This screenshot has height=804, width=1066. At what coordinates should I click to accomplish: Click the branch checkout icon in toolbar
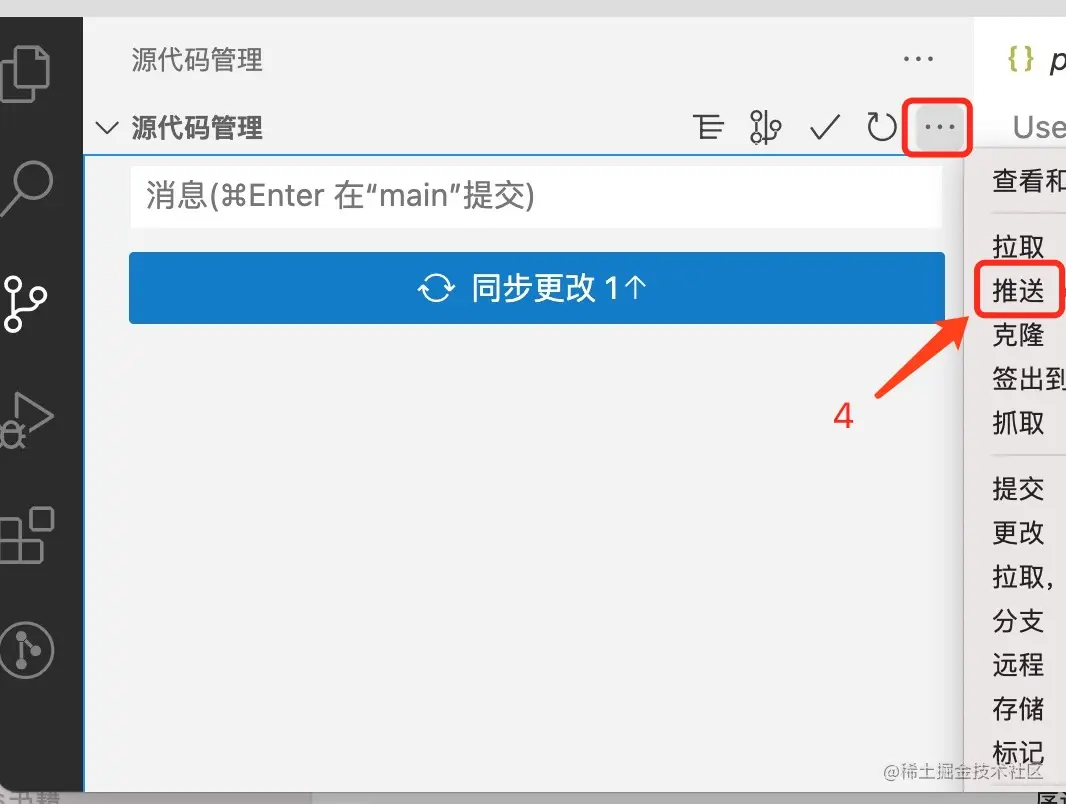765,126
